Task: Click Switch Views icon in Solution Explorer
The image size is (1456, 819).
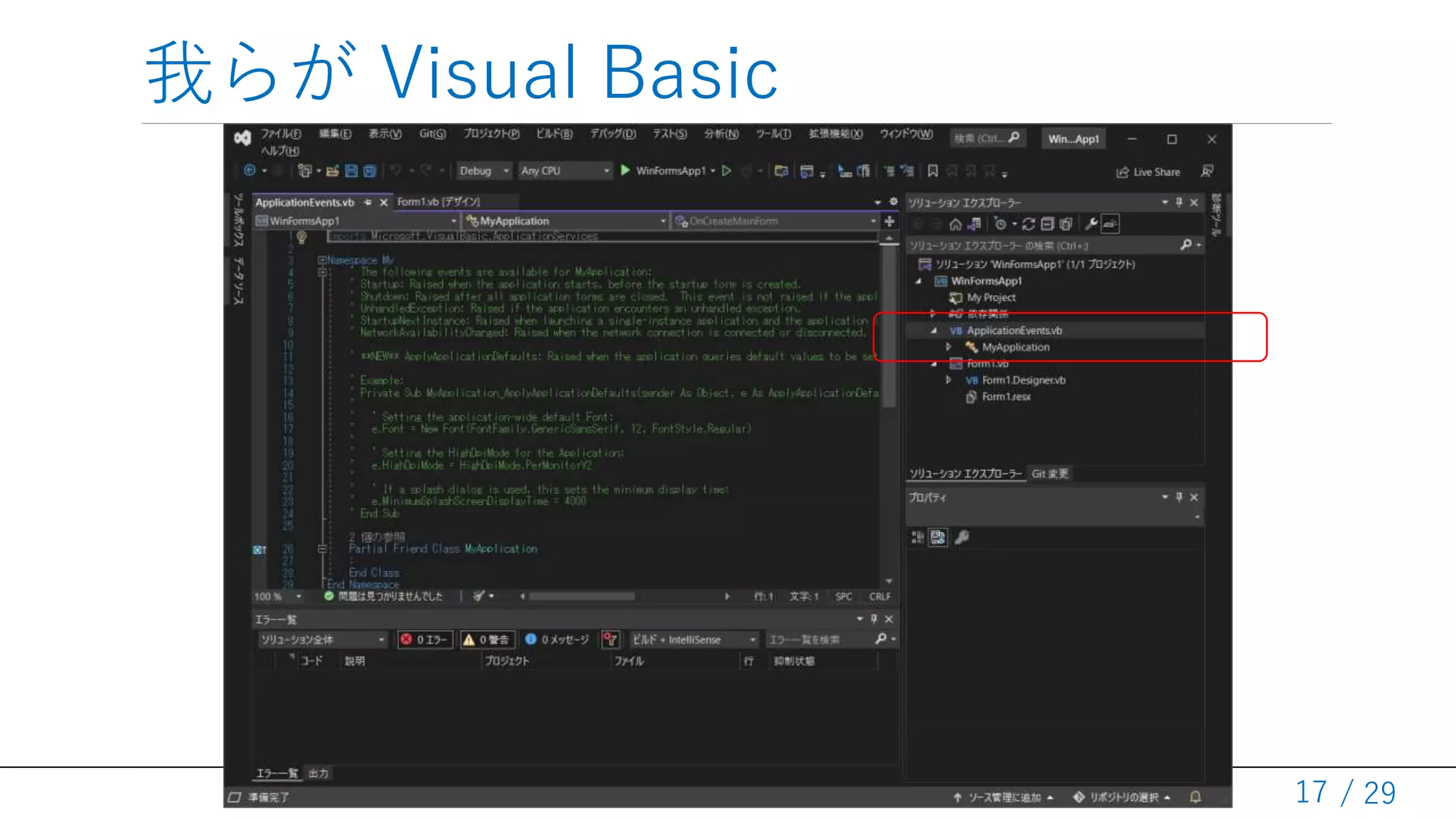Action: (975, 225)
